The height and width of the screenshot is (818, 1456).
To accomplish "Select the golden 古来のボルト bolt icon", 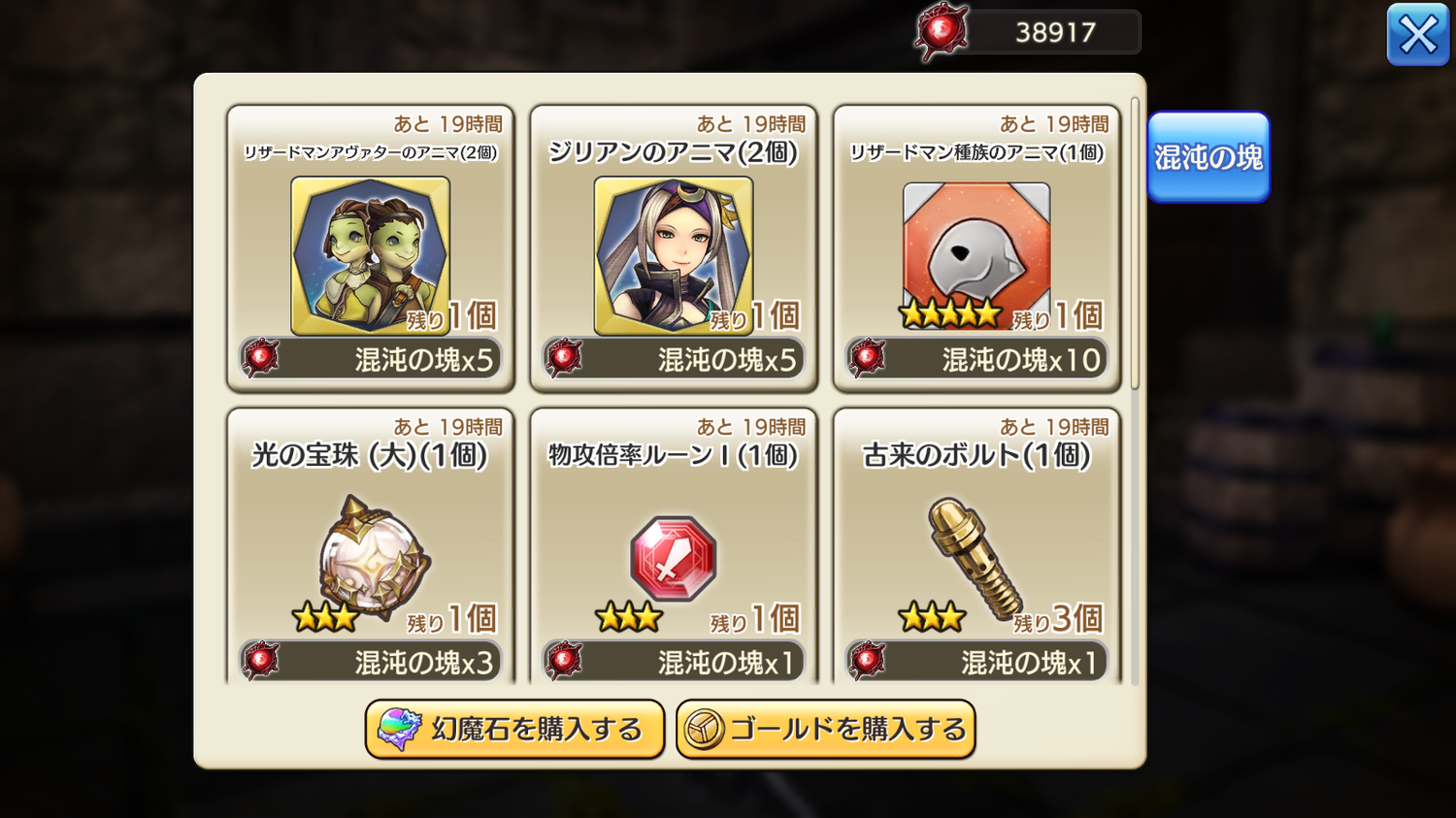I will click(x=974, y=558).
